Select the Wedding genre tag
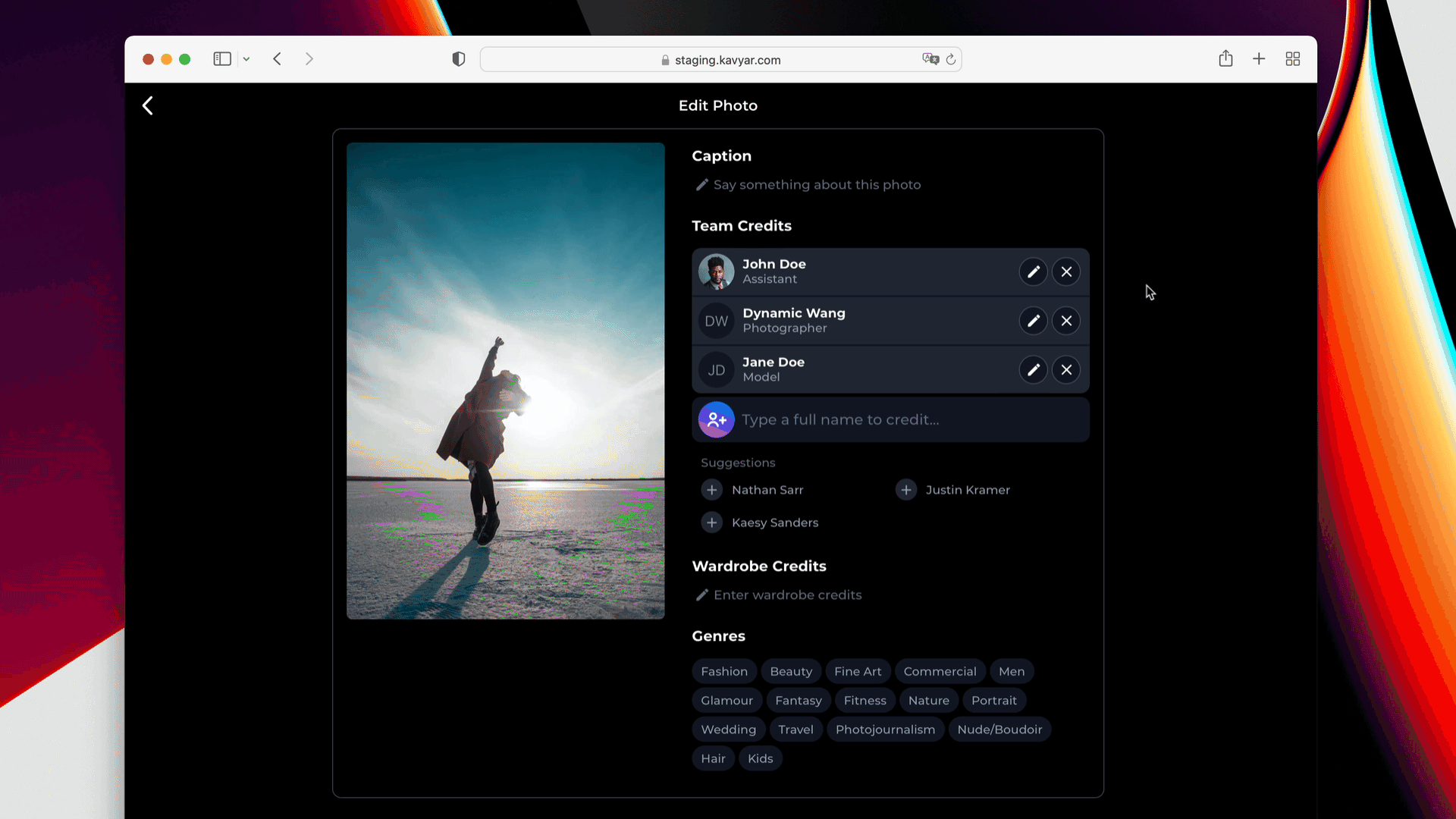Viewport: 1456px width, 819px height. pos(728,730)
